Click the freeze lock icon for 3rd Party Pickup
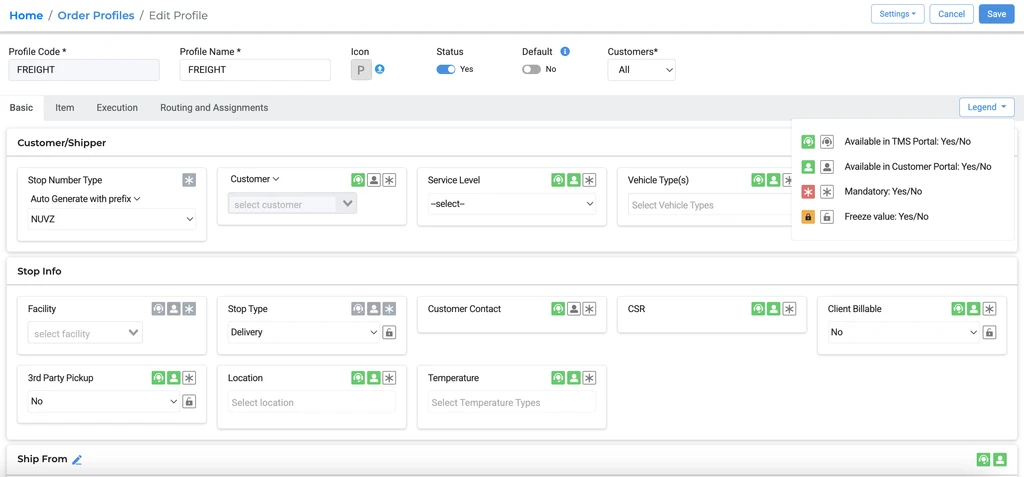The height and width of the screenshot is (477, 1024). click(x=189, y=402)
